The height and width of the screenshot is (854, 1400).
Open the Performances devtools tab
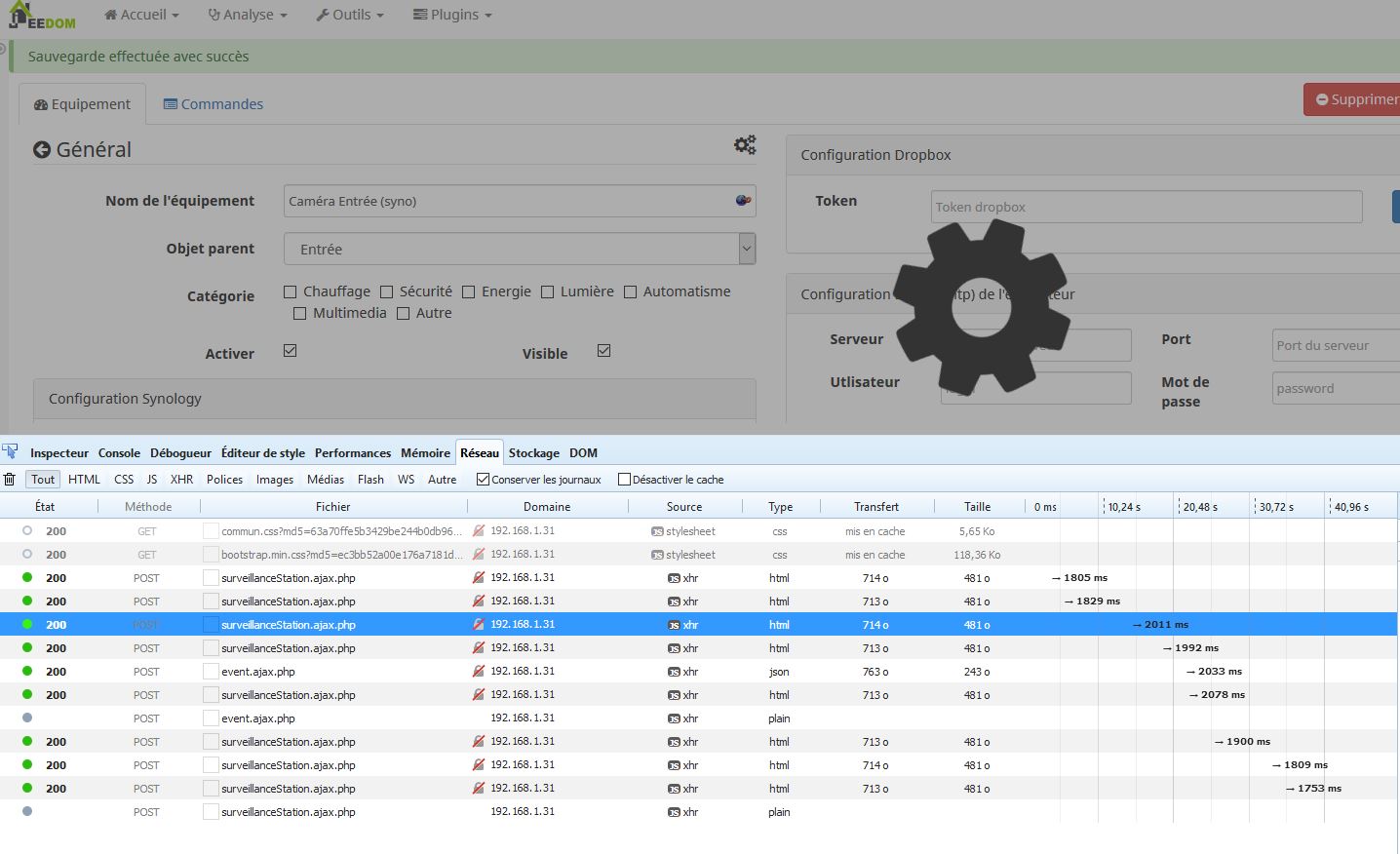[353, 452]
